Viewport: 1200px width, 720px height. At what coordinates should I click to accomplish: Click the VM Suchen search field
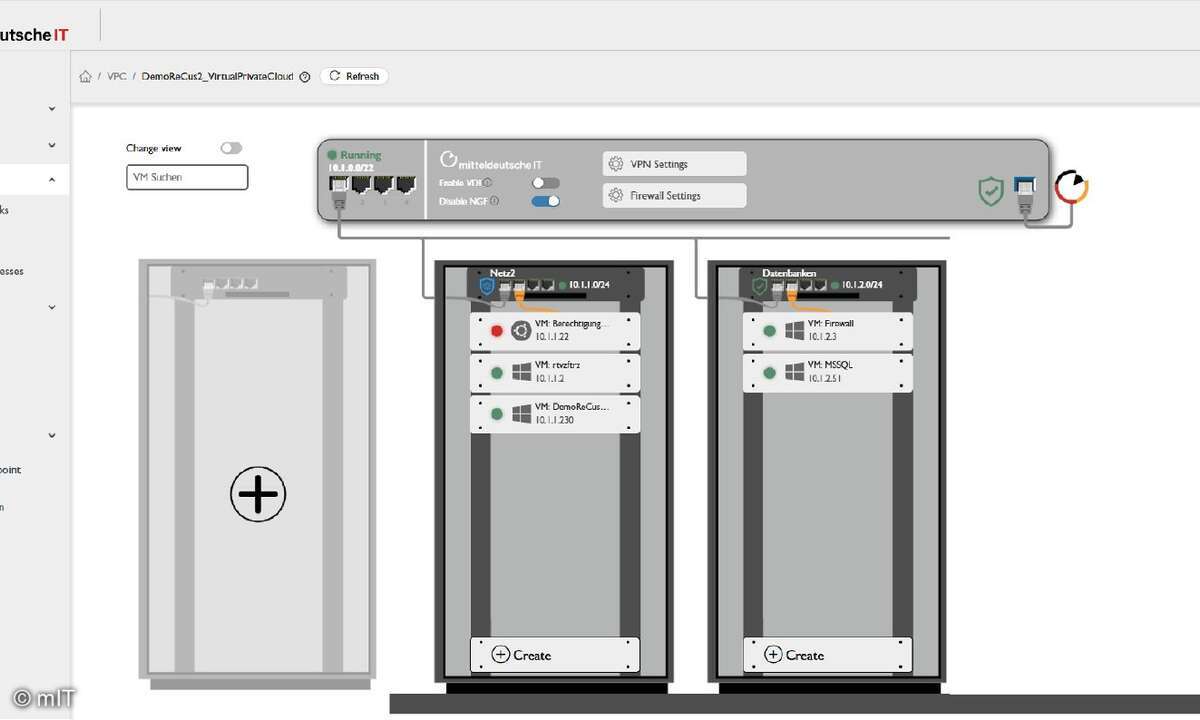(x=187, y=178)
